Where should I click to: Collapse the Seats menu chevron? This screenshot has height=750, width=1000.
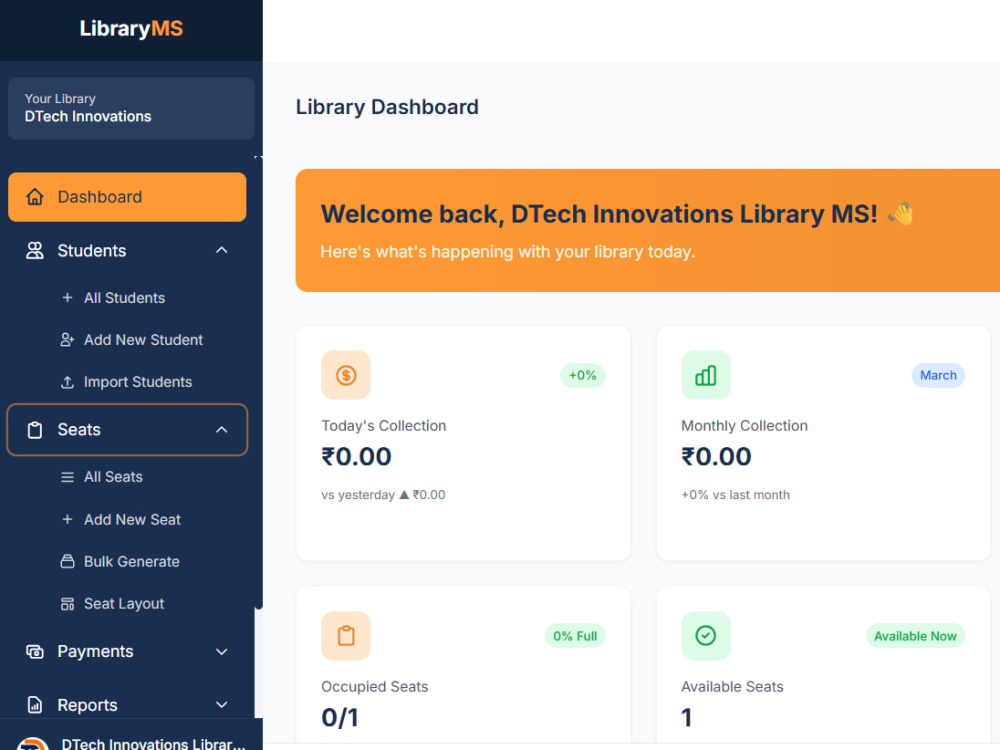(221, 430)
